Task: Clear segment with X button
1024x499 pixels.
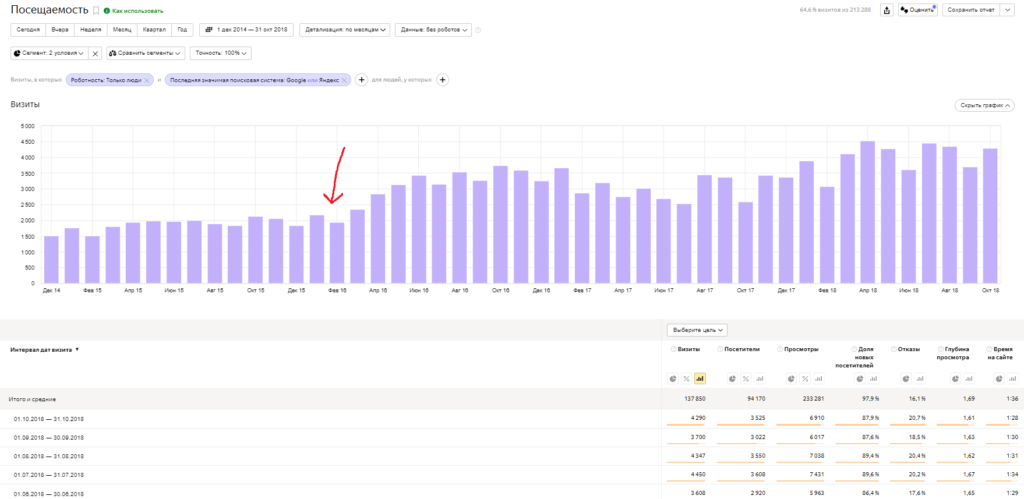Action: coord(94,54)
